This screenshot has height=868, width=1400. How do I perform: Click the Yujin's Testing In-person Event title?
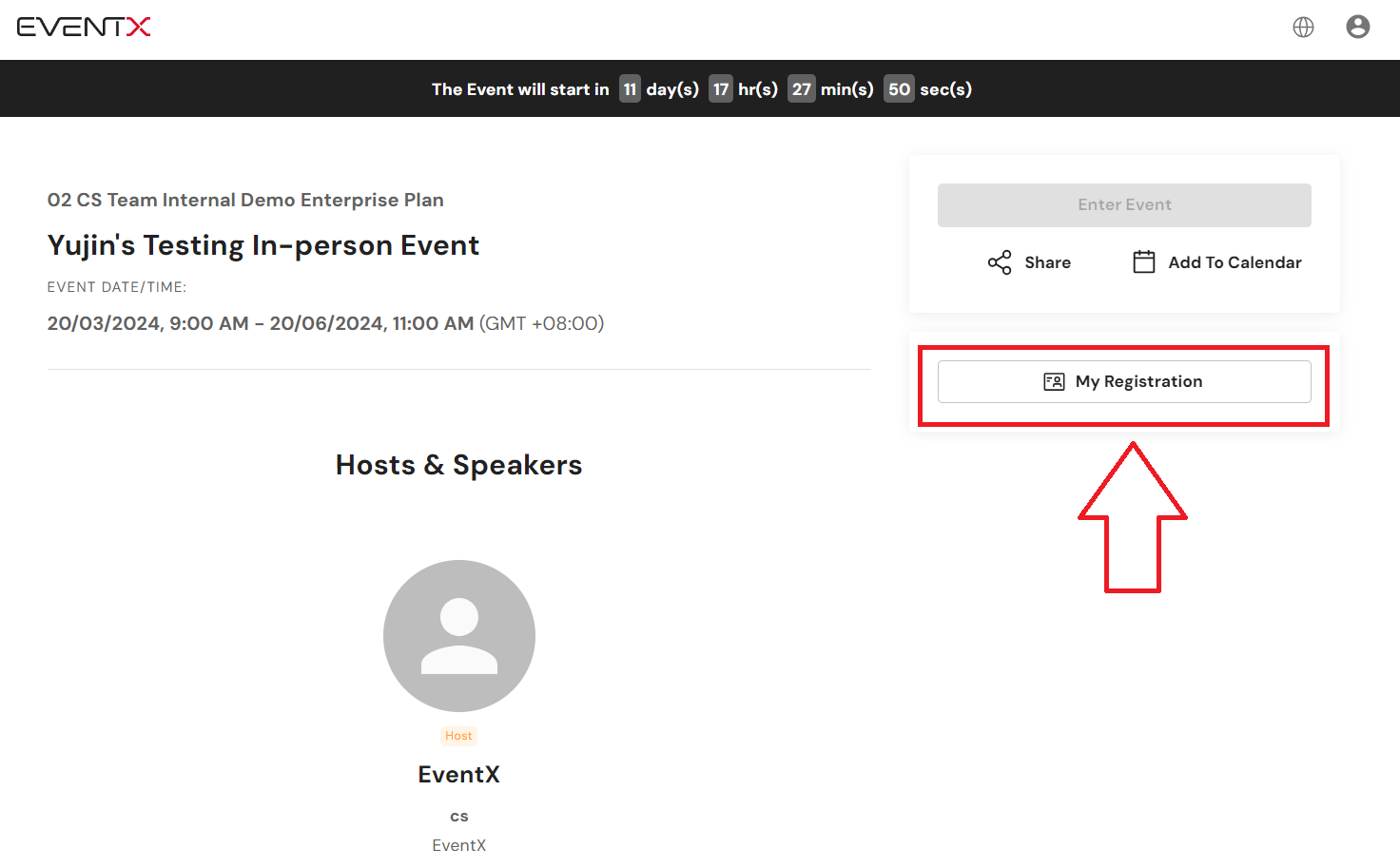(263, 245)
